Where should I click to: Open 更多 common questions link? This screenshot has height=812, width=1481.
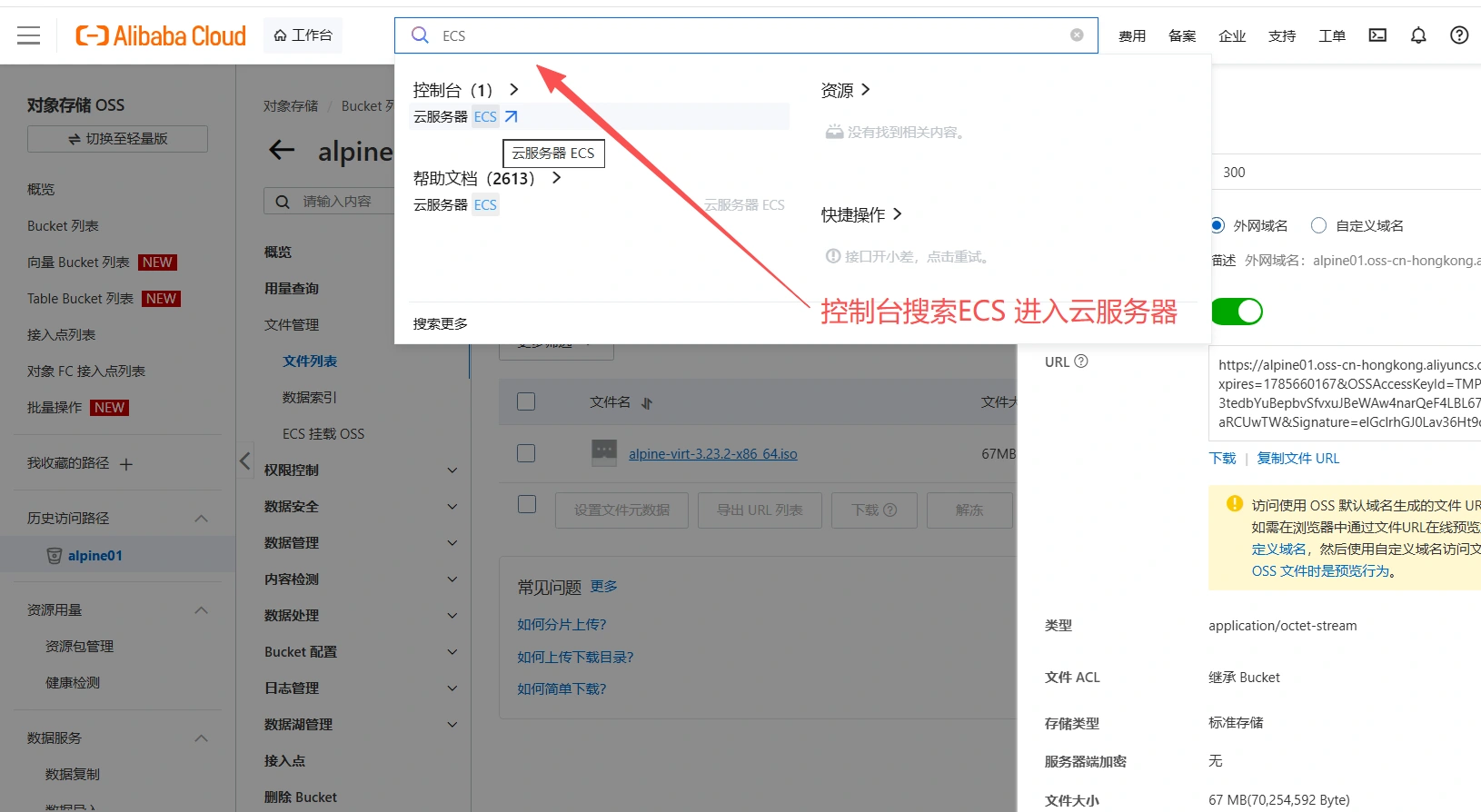coord(604,587)
